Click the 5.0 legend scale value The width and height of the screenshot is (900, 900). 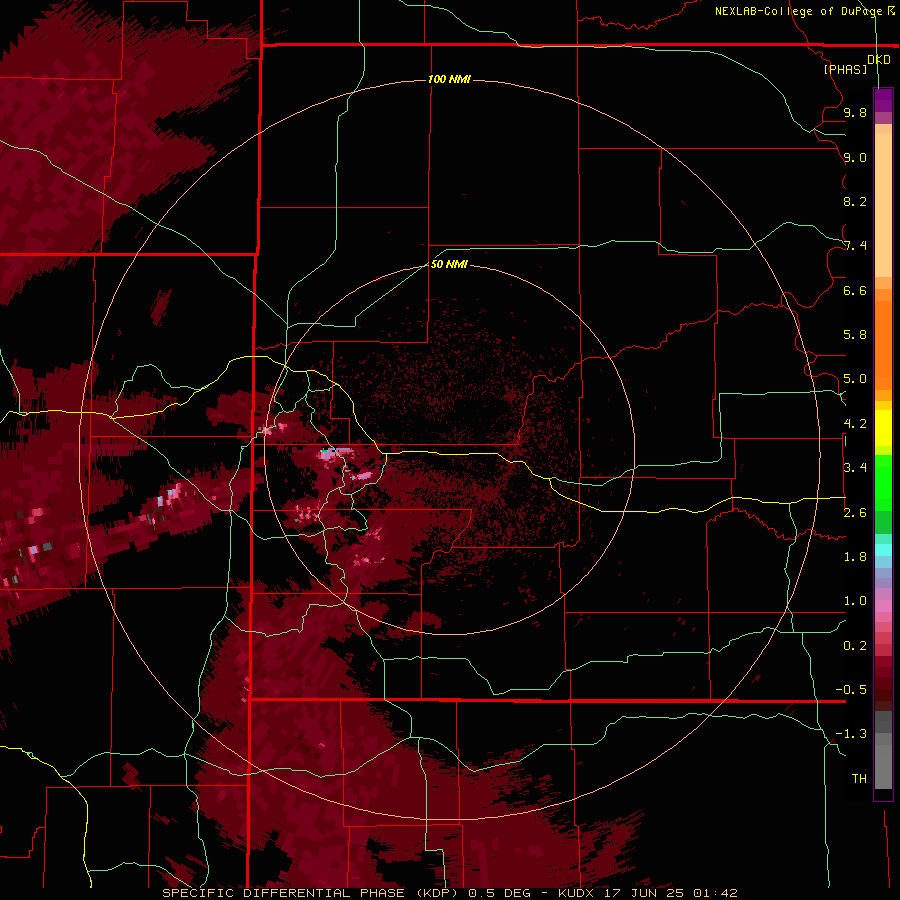855,379
